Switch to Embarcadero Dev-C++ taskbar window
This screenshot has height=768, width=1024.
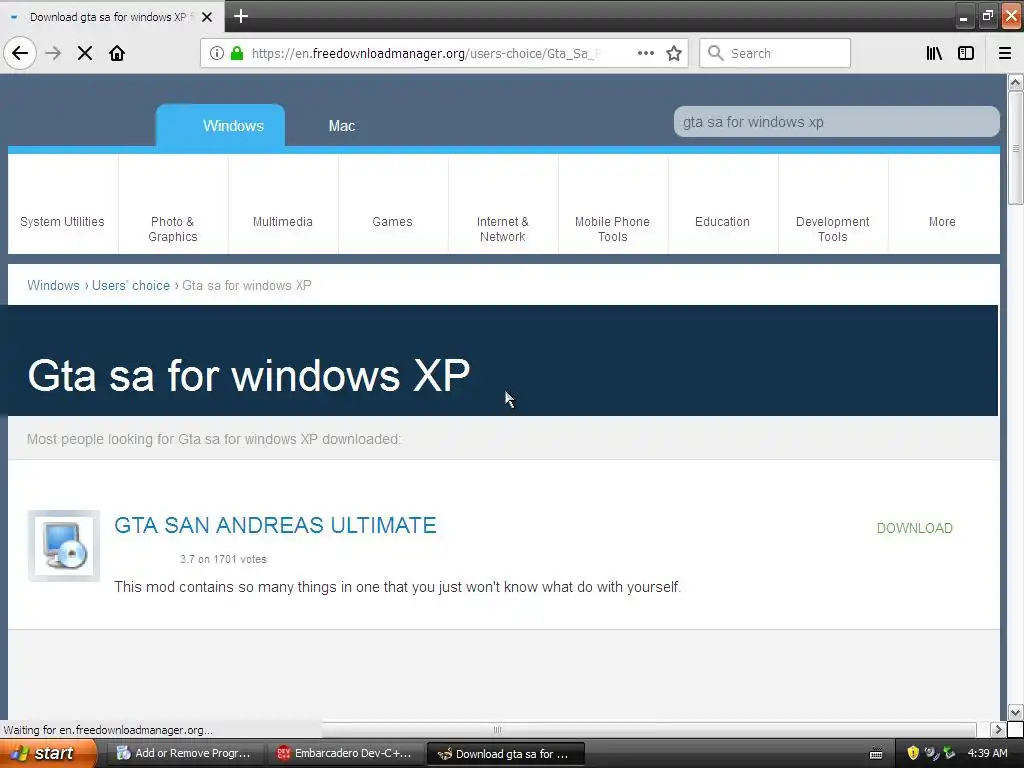pyautogui.click(x=345, y=753)
